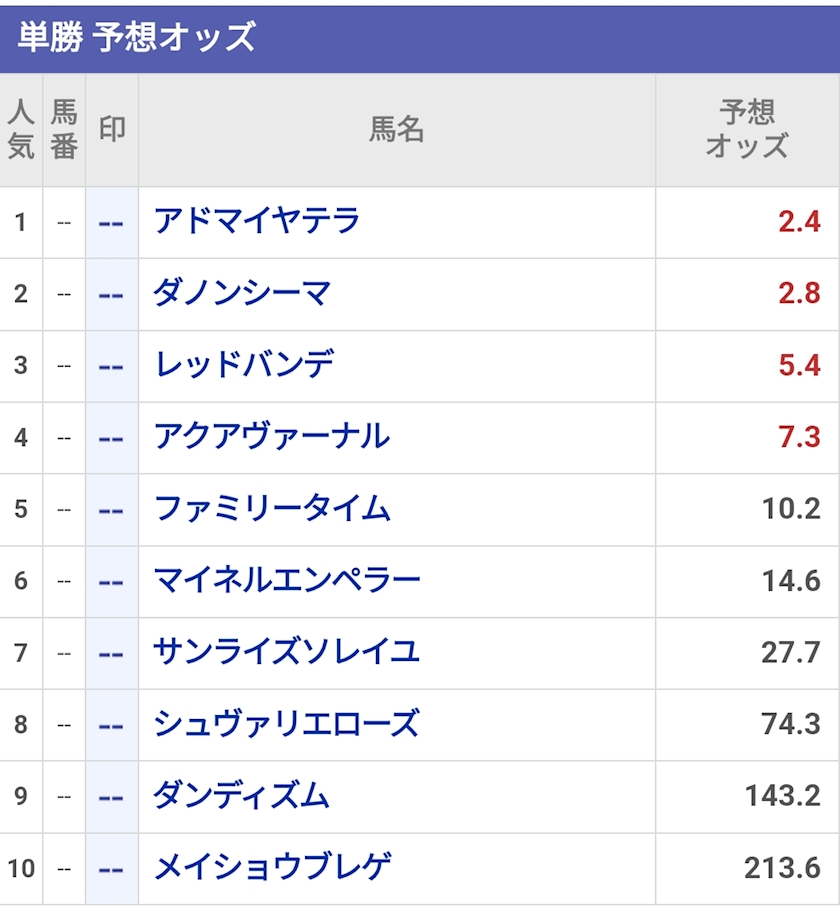The width and height of the screenshot is (840, 907).
Task: Open horse ダンディズム link
Action: (241, 796)
